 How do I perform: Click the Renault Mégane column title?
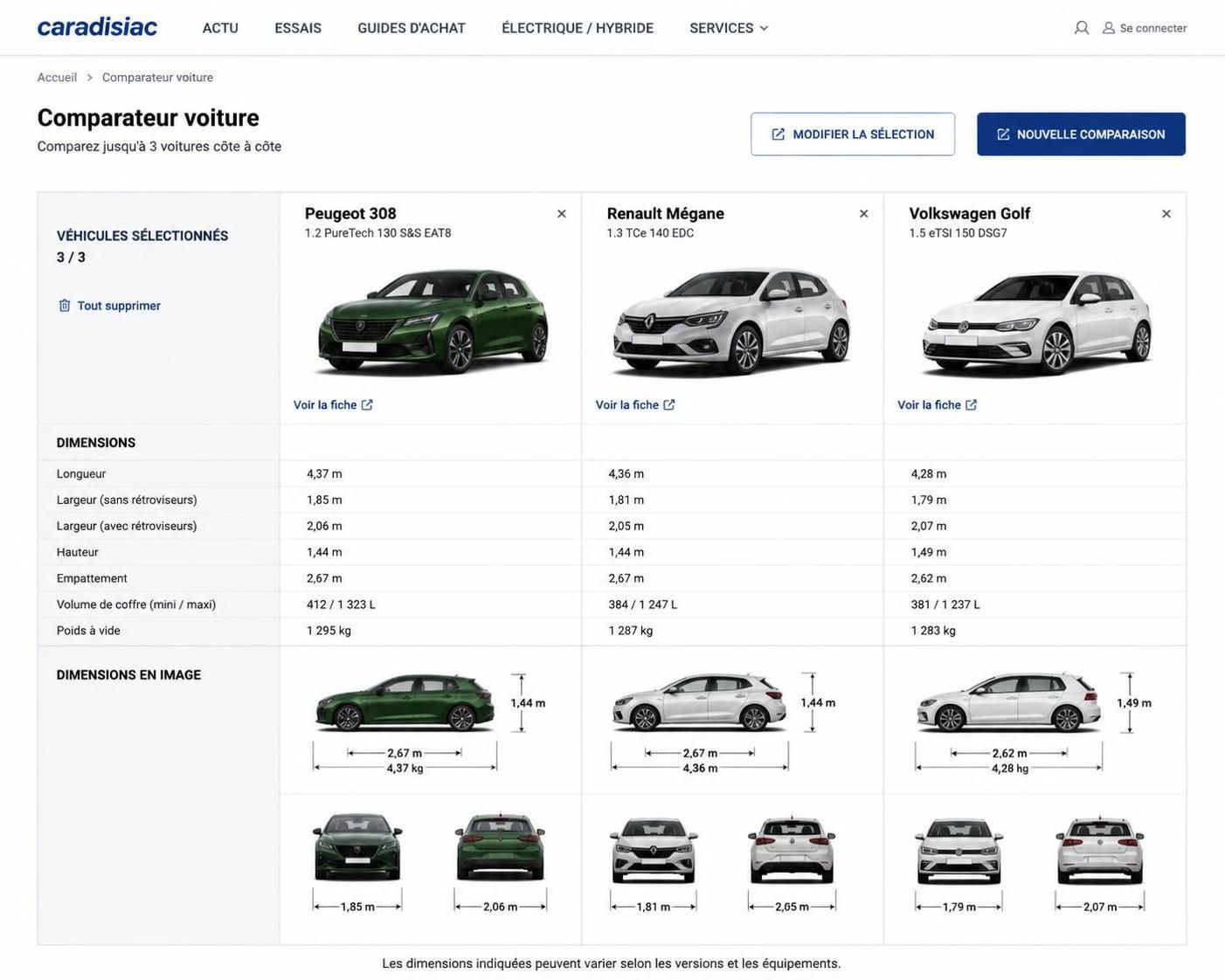click(666, 214)
